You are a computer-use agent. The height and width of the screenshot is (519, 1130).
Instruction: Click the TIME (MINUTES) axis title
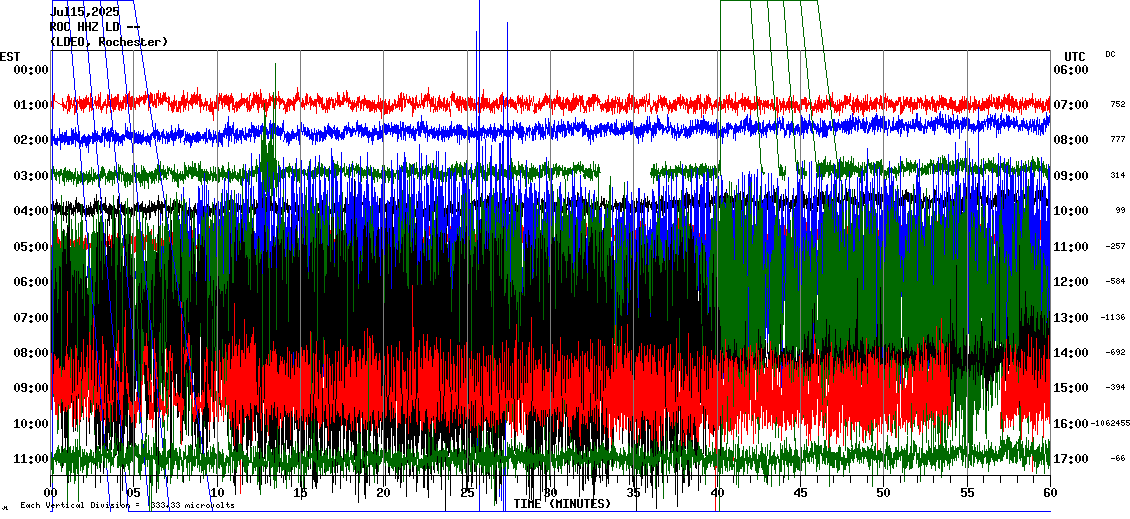(x=562, y=504)
